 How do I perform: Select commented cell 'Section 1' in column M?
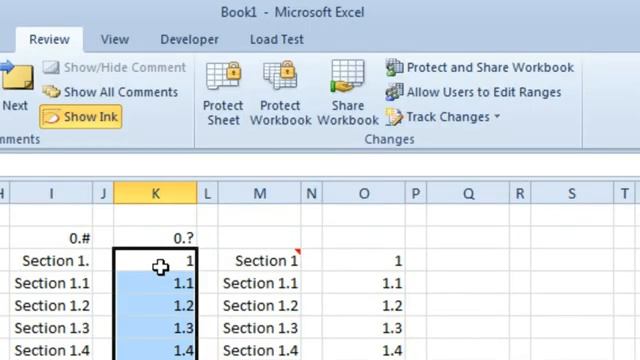(260, 260)
